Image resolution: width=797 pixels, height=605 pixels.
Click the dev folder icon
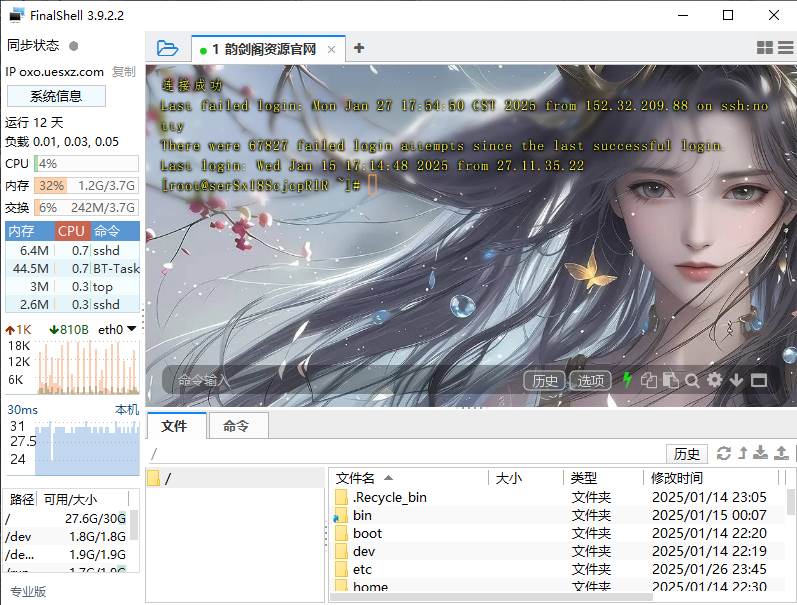point(342,552)
